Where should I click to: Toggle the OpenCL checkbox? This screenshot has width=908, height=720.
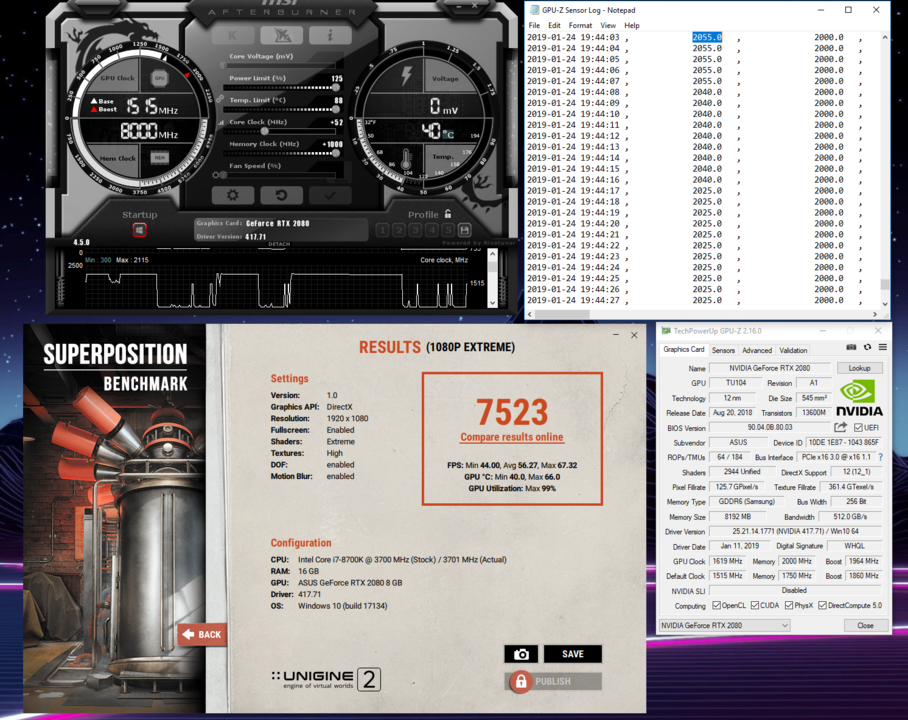tap(716, 605)
